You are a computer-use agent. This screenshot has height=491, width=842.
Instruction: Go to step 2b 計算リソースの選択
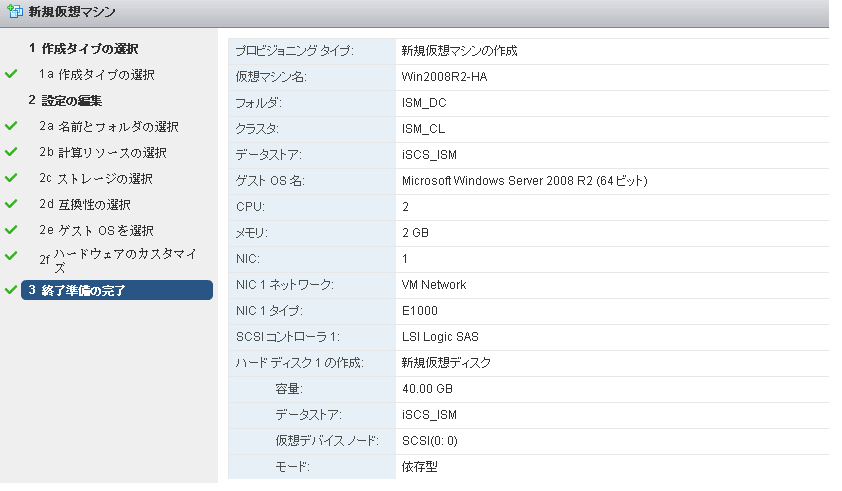click(102, 152)
